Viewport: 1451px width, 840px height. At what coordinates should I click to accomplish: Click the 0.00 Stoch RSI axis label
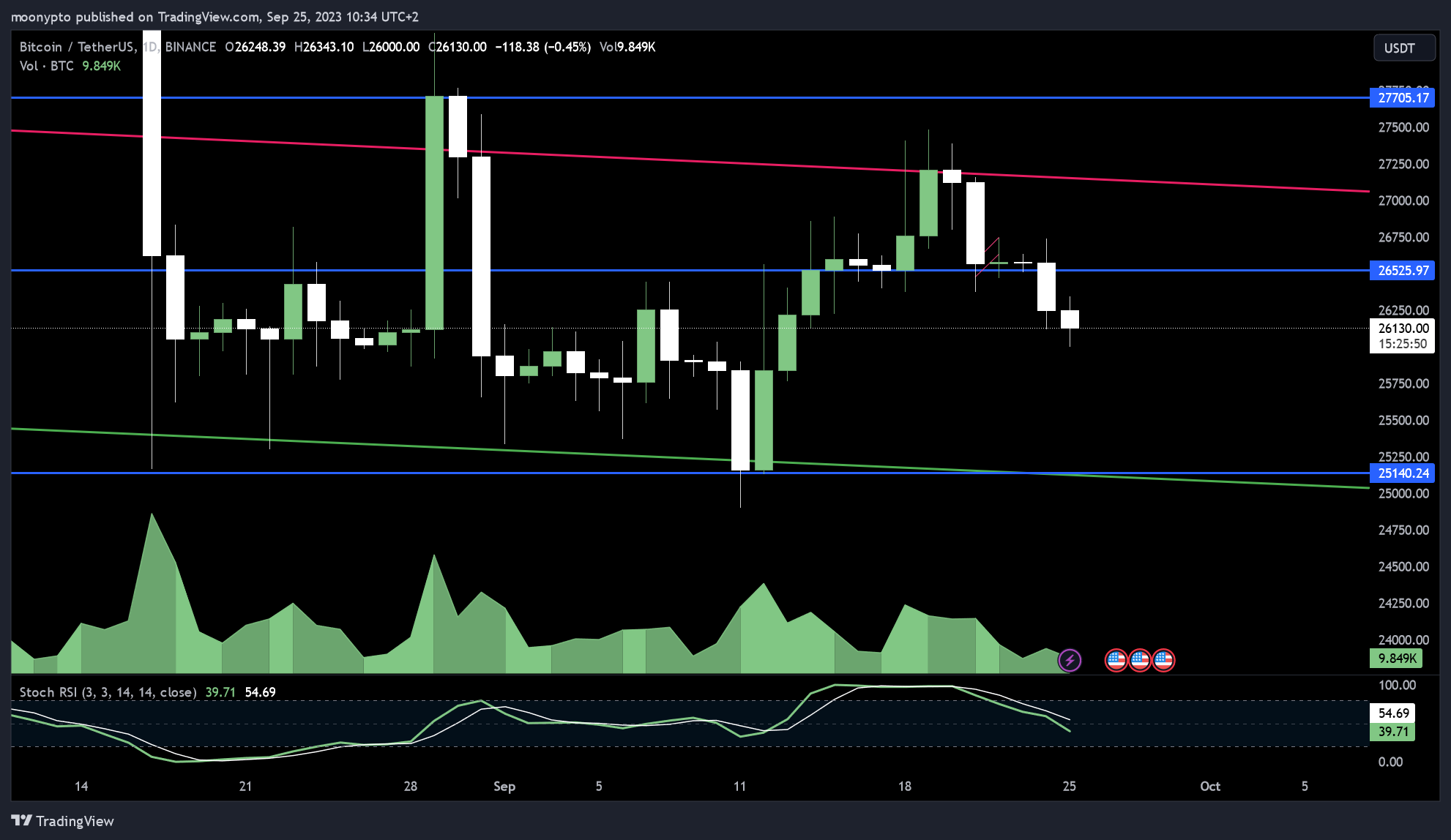[1390, 762]
